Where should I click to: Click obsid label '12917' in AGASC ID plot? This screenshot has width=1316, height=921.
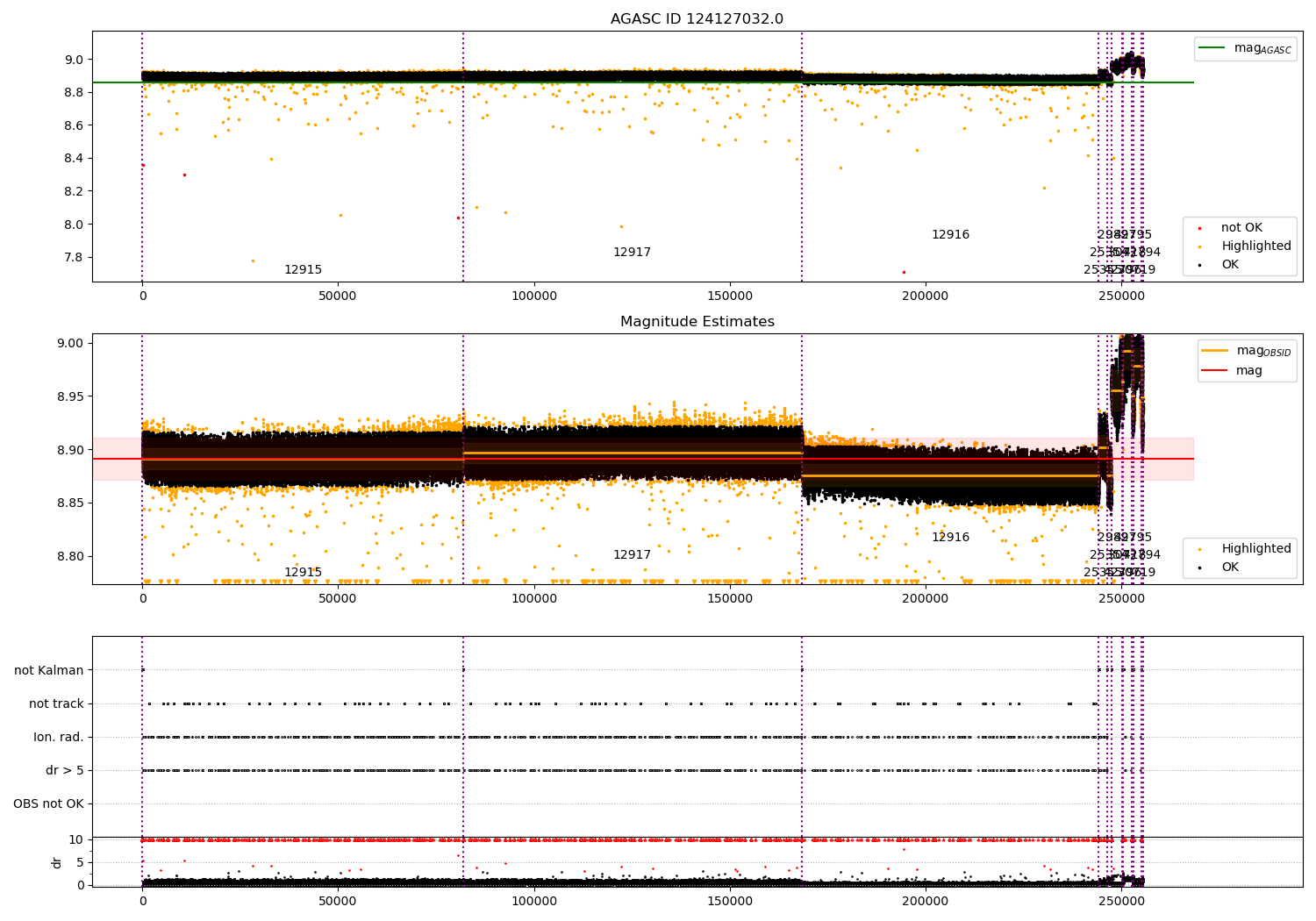click(632, 253)
